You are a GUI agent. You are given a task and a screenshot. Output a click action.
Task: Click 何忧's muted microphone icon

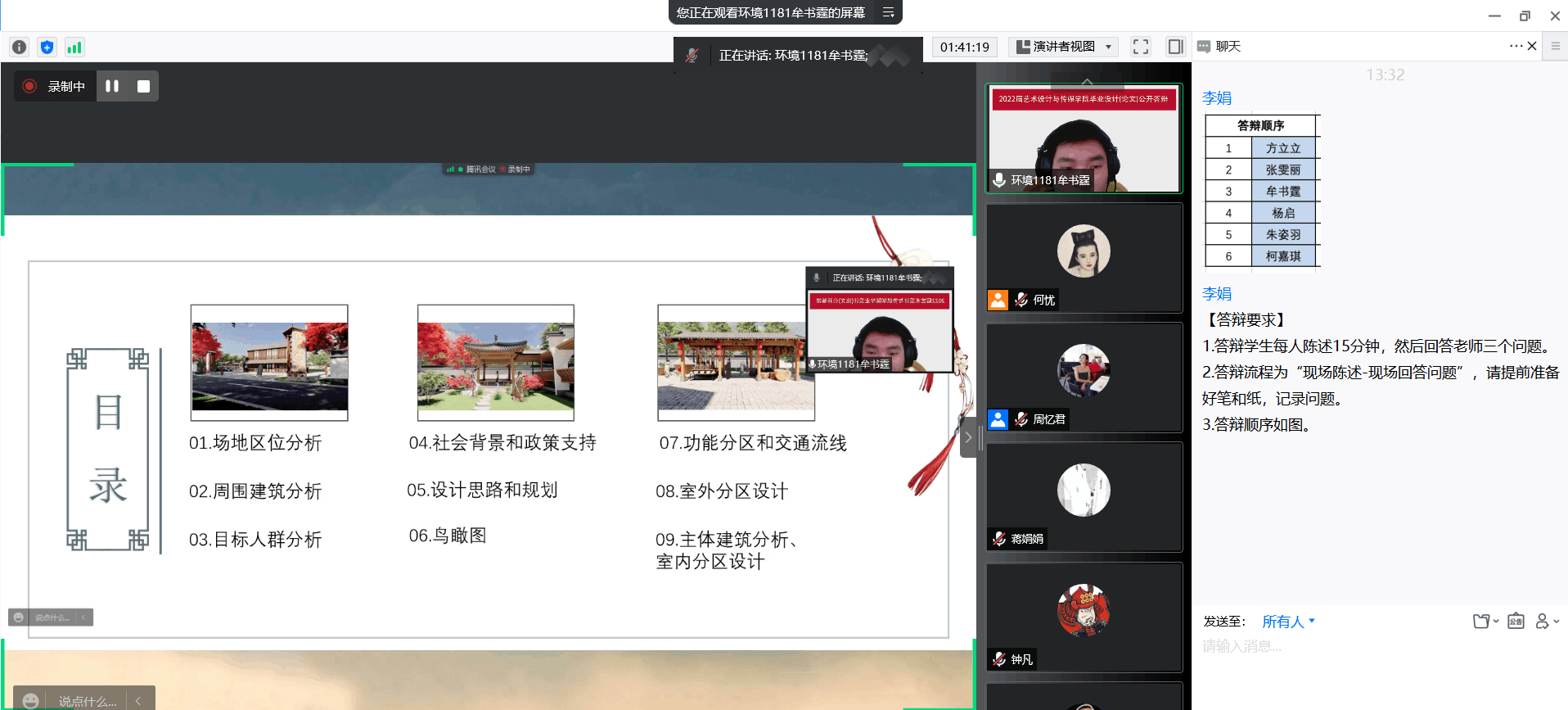(x=1021, y=300)
